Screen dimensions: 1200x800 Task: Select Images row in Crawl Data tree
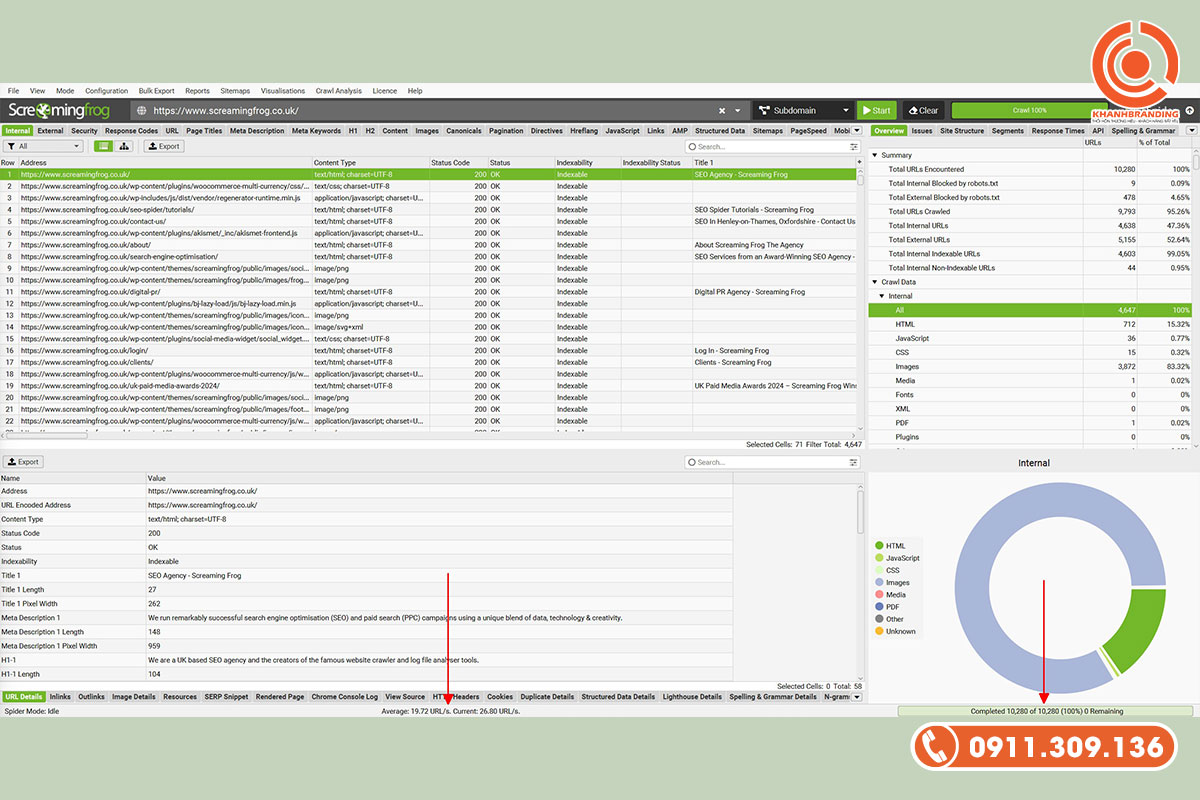point(1030,367)
